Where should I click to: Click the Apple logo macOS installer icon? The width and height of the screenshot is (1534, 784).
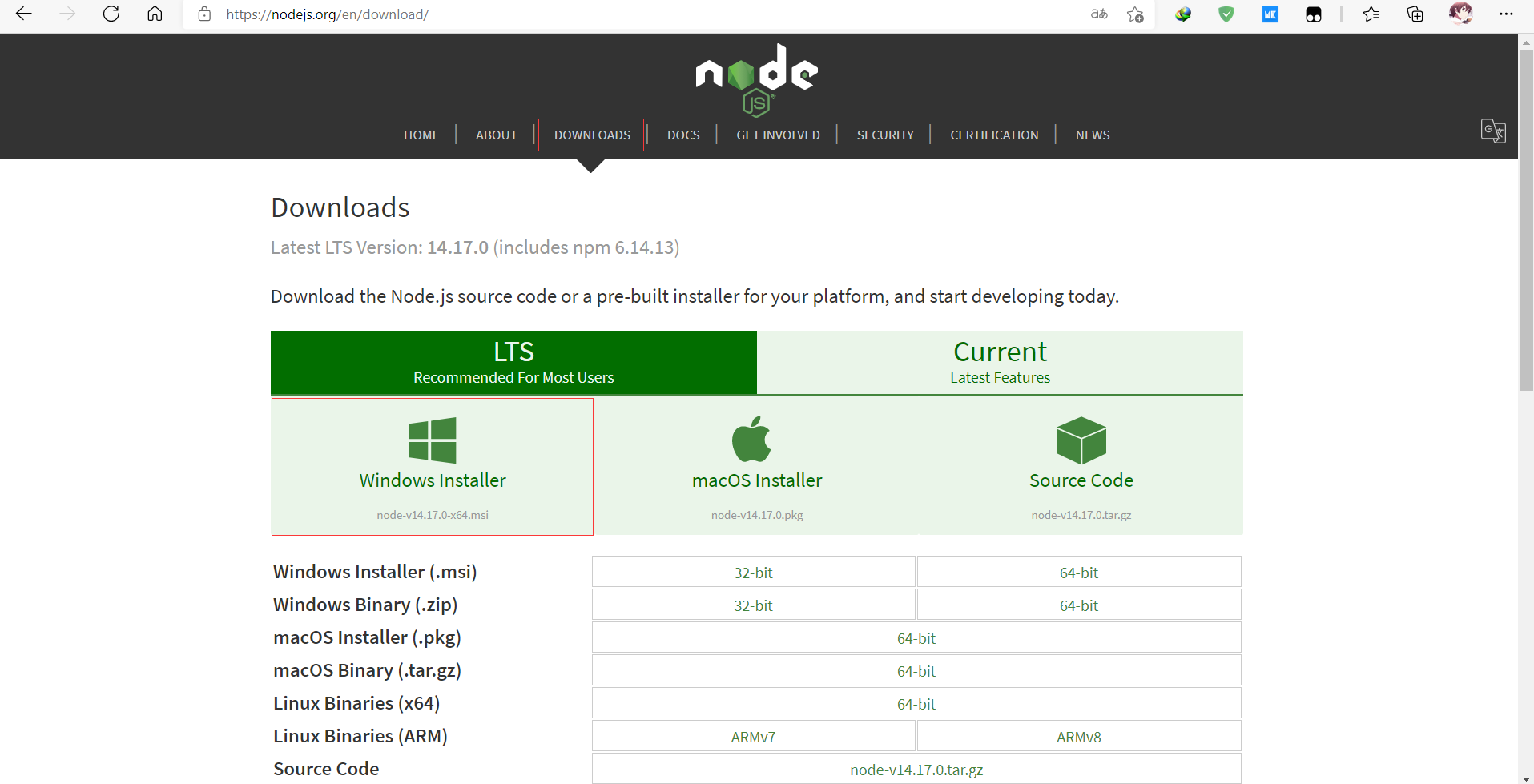point(751,440)
